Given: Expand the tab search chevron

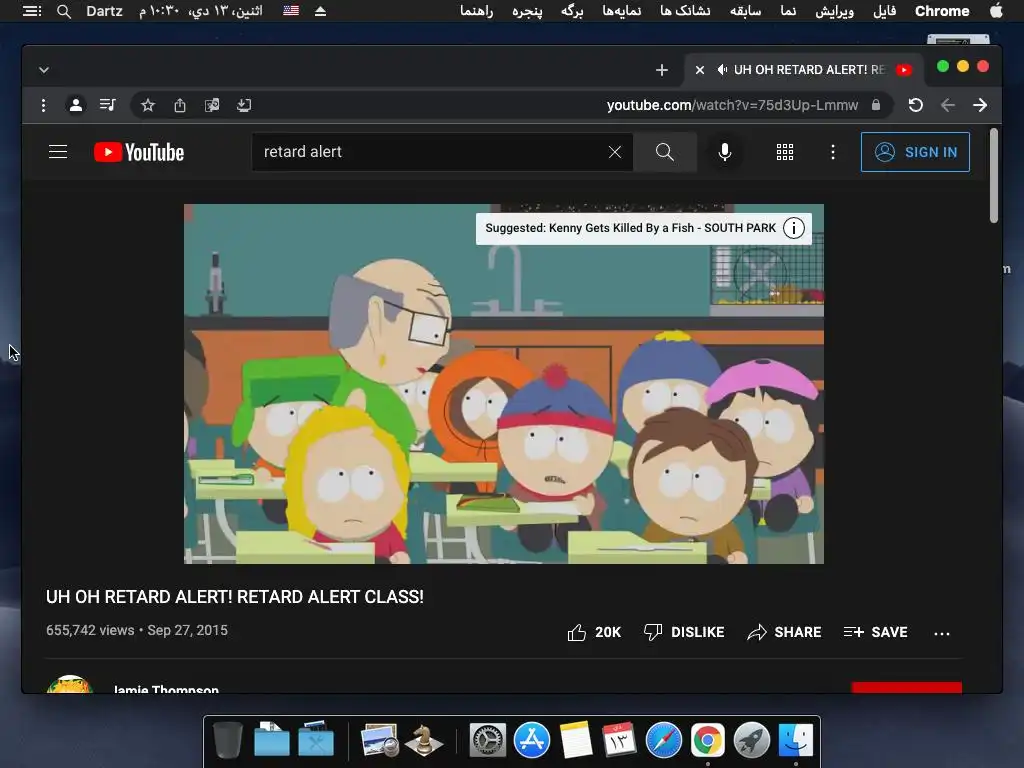Looking at the screenshot, I should point(44,70).
